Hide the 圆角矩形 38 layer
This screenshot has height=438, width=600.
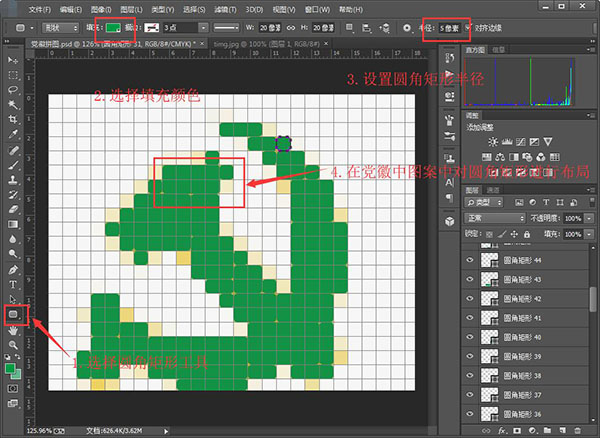pos(470,375)
